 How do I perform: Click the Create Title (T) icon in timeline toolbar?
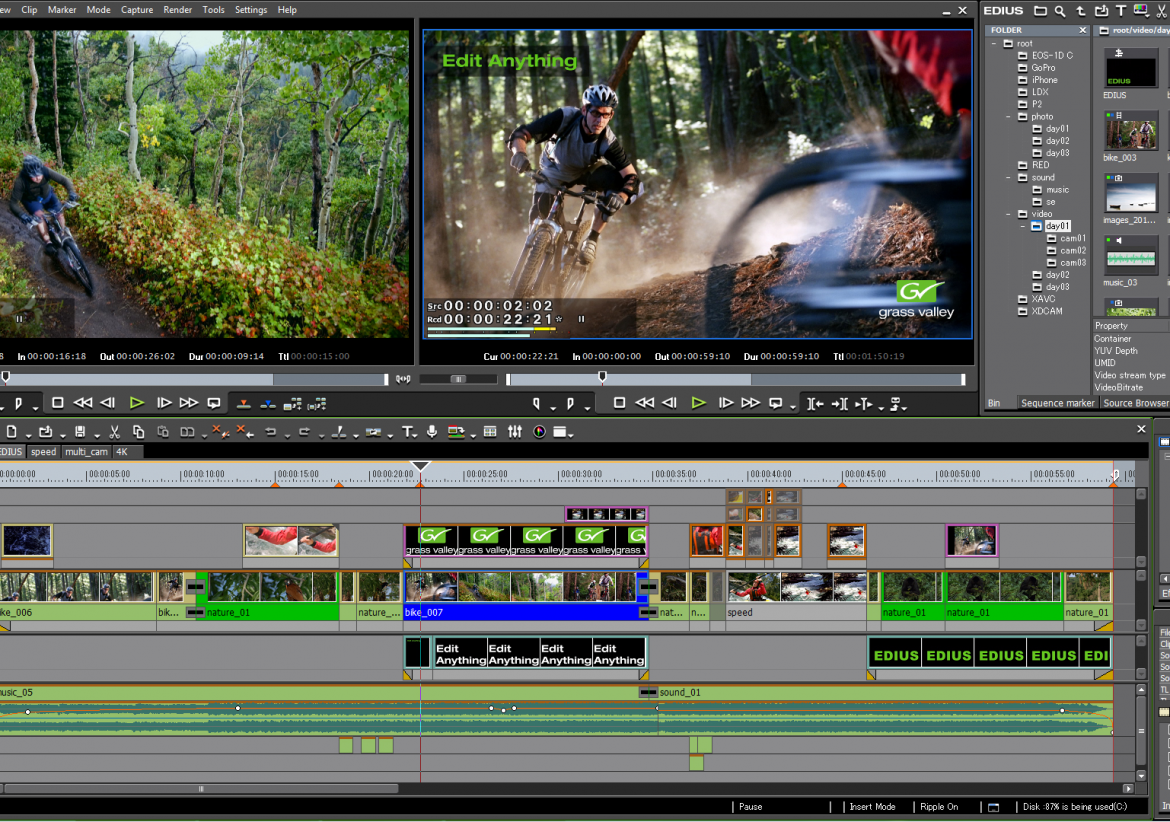pos(407,432)
